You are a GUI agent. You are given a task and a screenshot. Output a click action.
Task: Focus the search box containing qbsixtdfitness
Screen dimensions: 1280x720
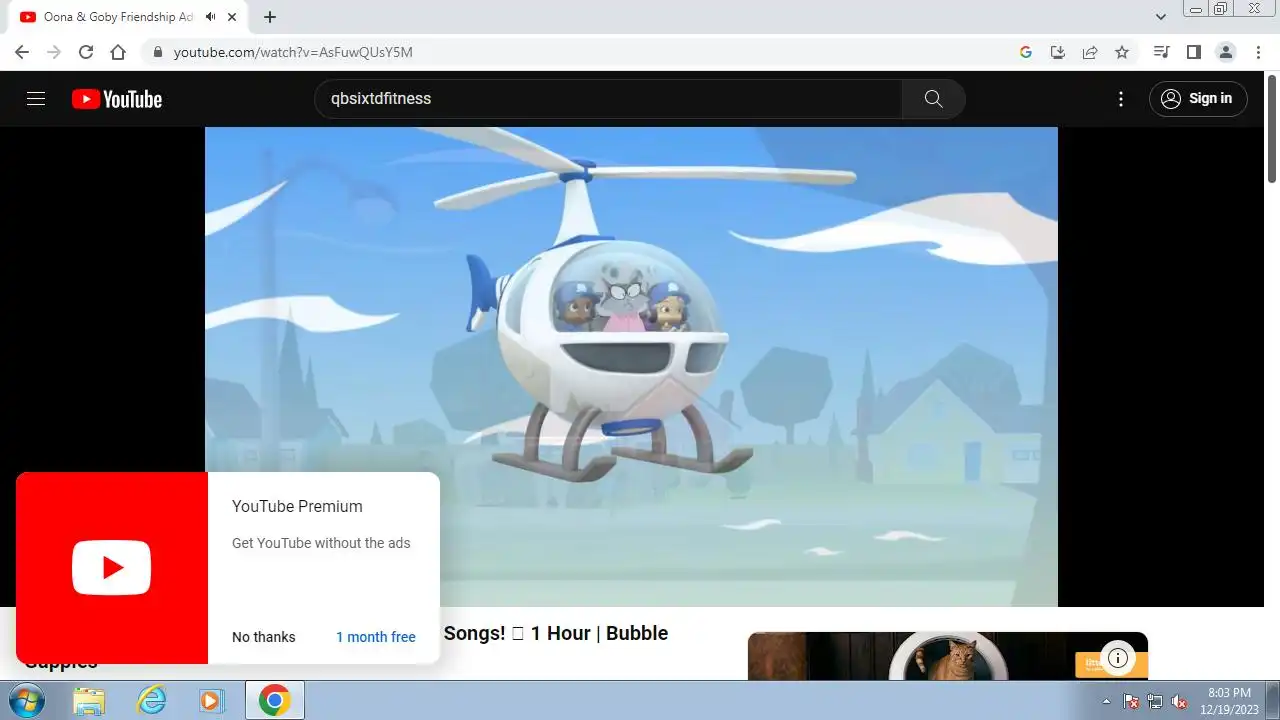tap(608, 99)
